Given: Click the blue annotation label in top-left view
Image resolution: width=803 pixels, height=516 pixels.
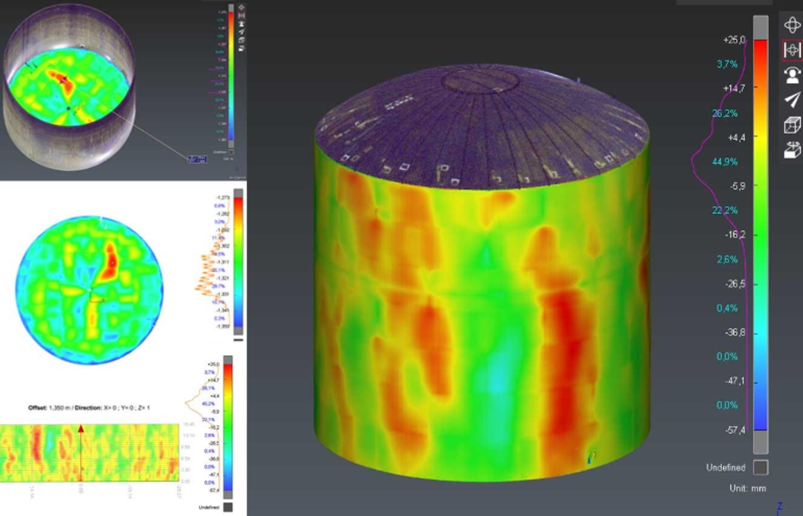Looking at the screenshot, I should (196, 158).
